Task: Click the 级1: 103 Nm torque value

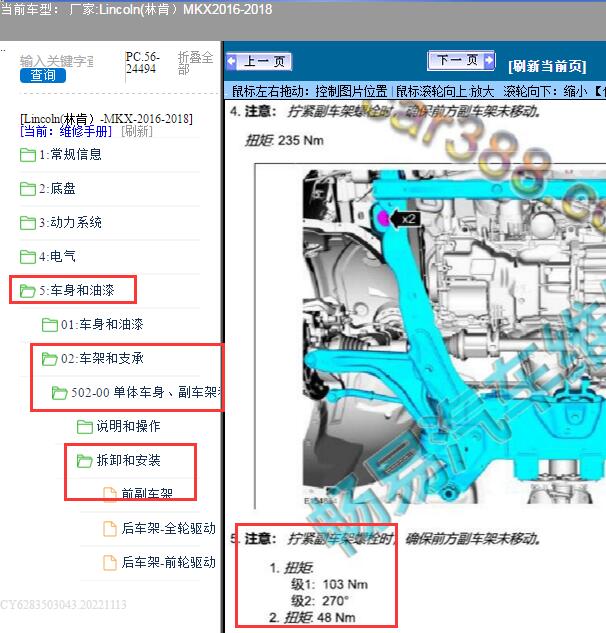Action: [x=329, y=585]
